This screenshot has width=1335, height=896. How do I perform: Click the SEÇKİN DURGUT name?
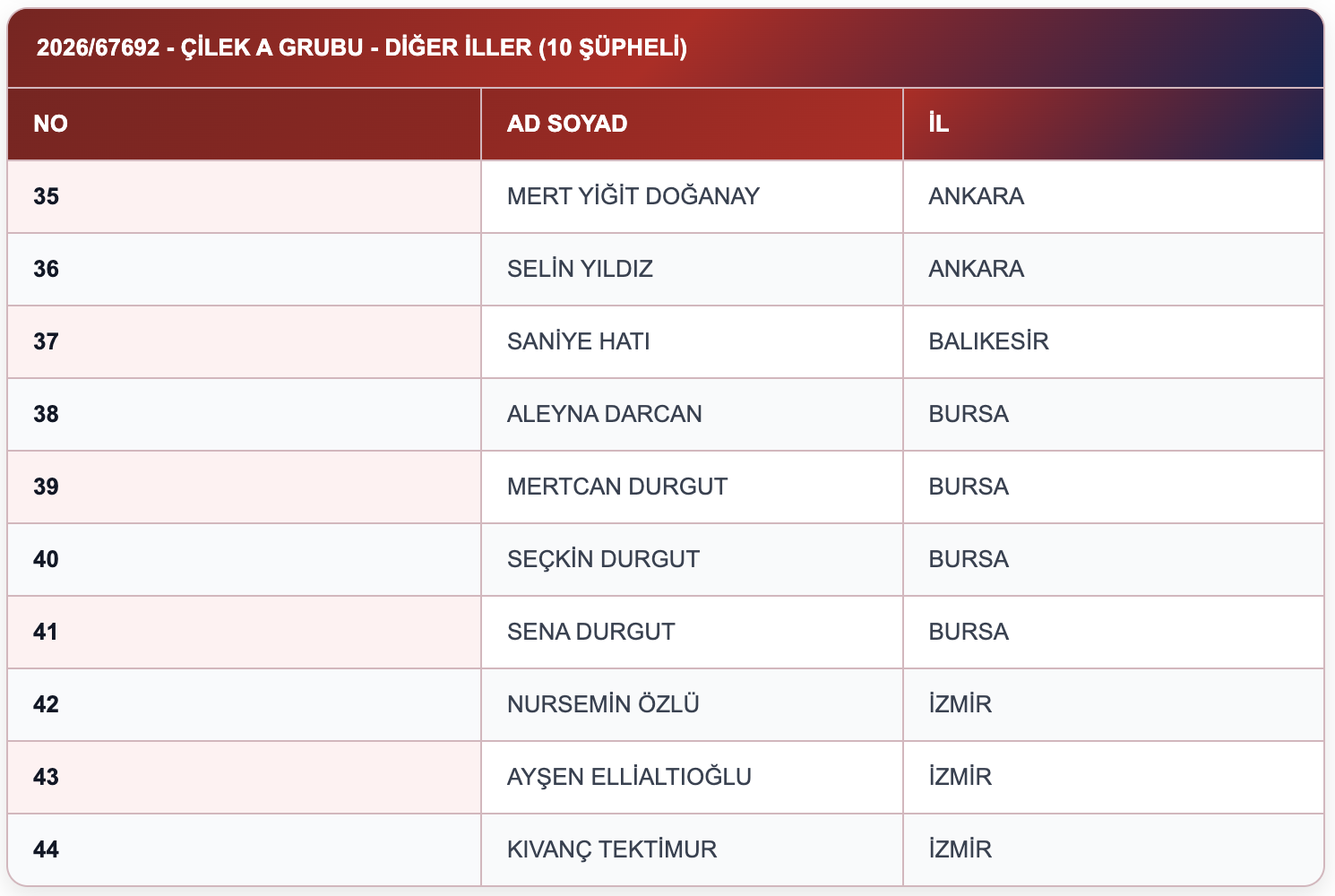[603, 559]
